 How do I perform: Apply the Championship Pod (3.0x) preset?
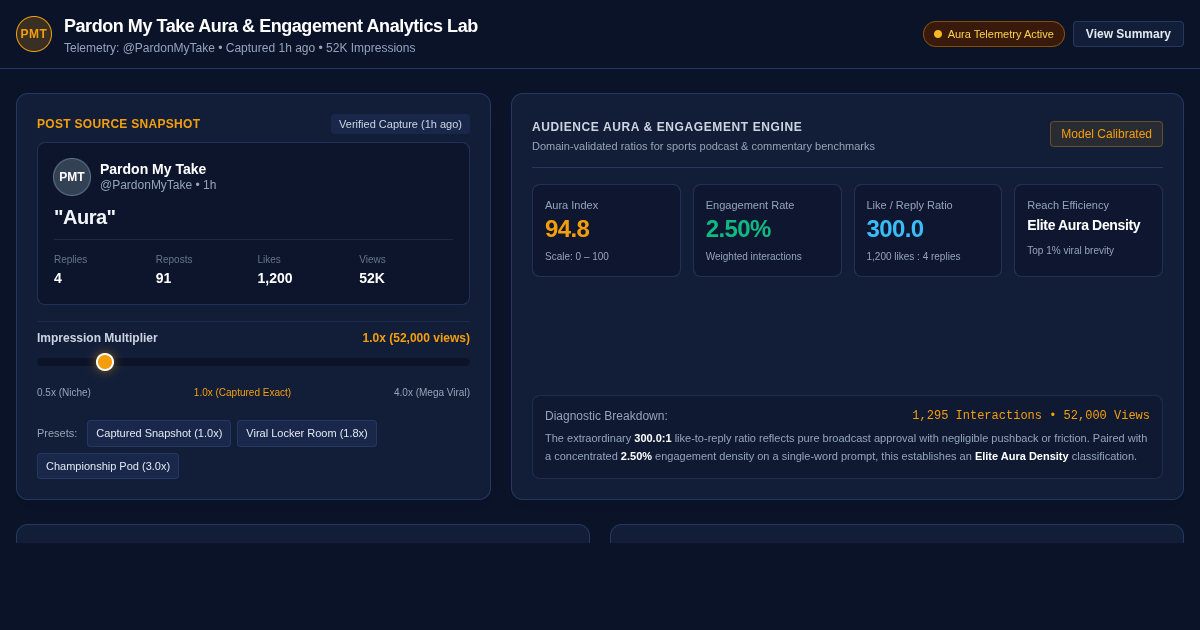pos(108,466)
